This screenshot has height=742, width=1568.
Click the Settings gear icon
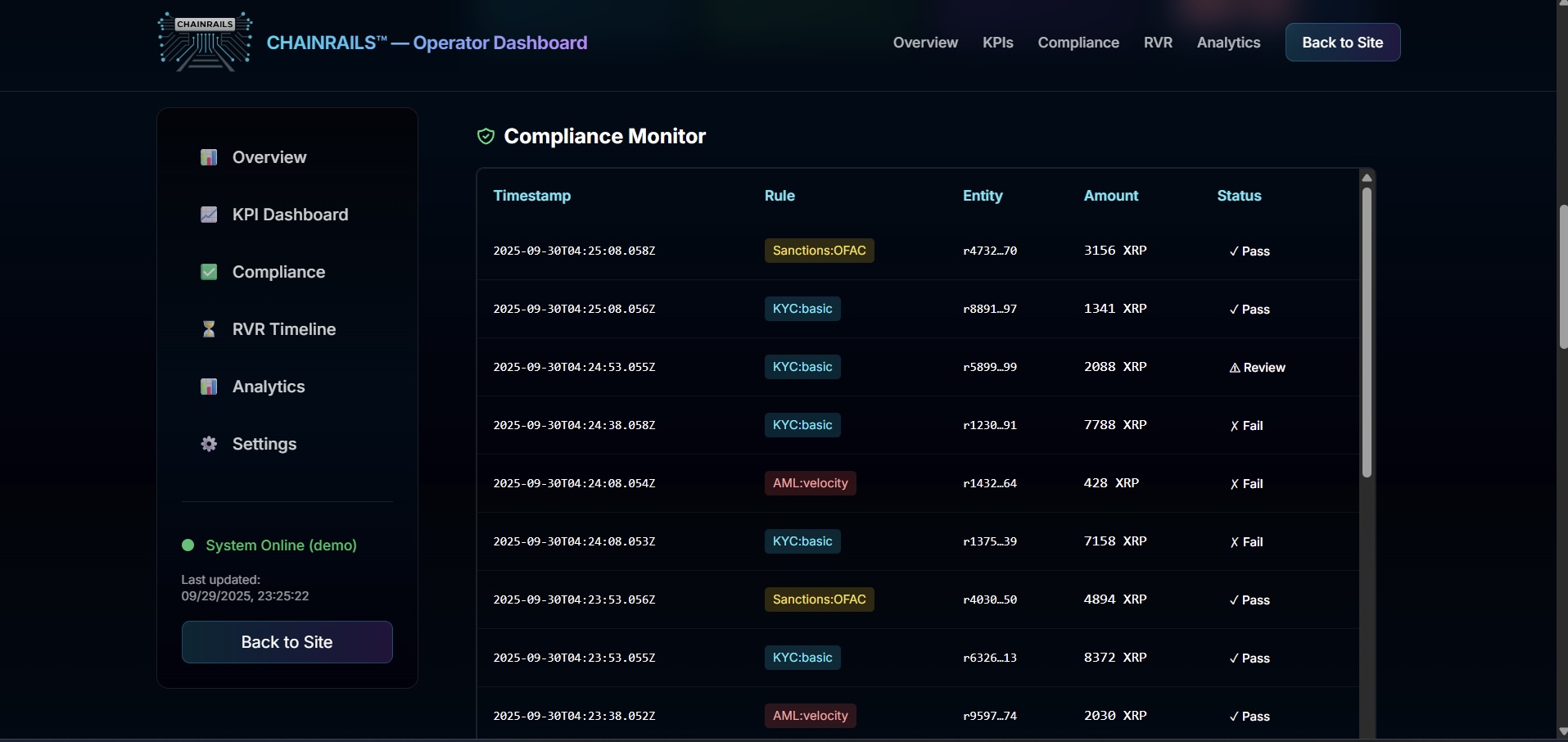[x=209, y=444]
